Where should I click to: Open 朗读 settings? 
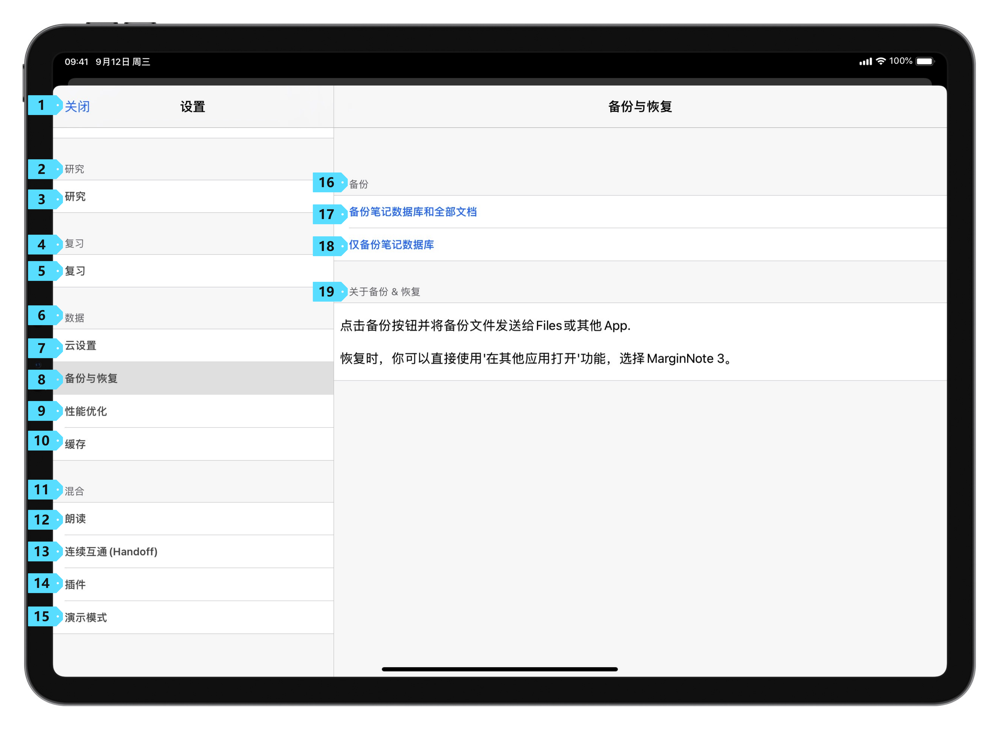(x=190, y=519)
